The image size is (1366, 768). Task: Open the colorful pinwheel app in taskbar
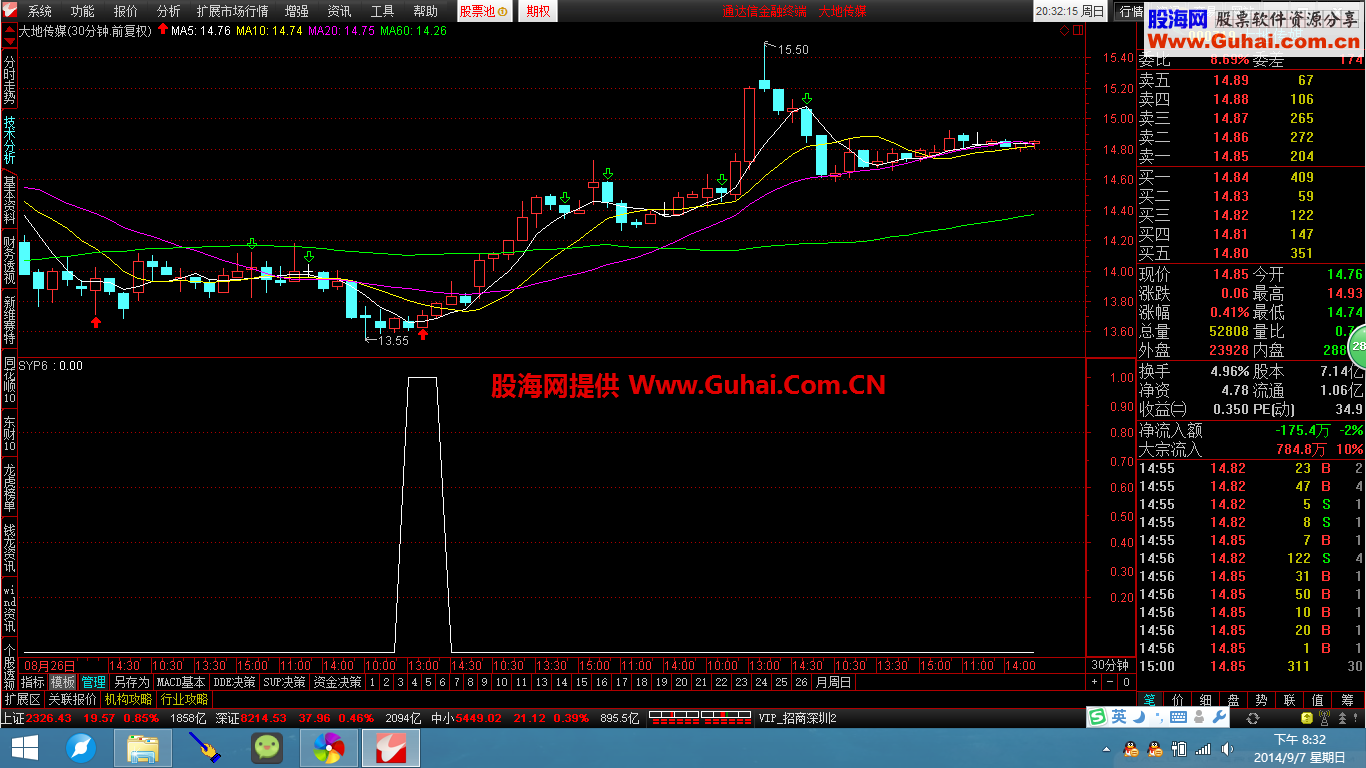point(328,748)
